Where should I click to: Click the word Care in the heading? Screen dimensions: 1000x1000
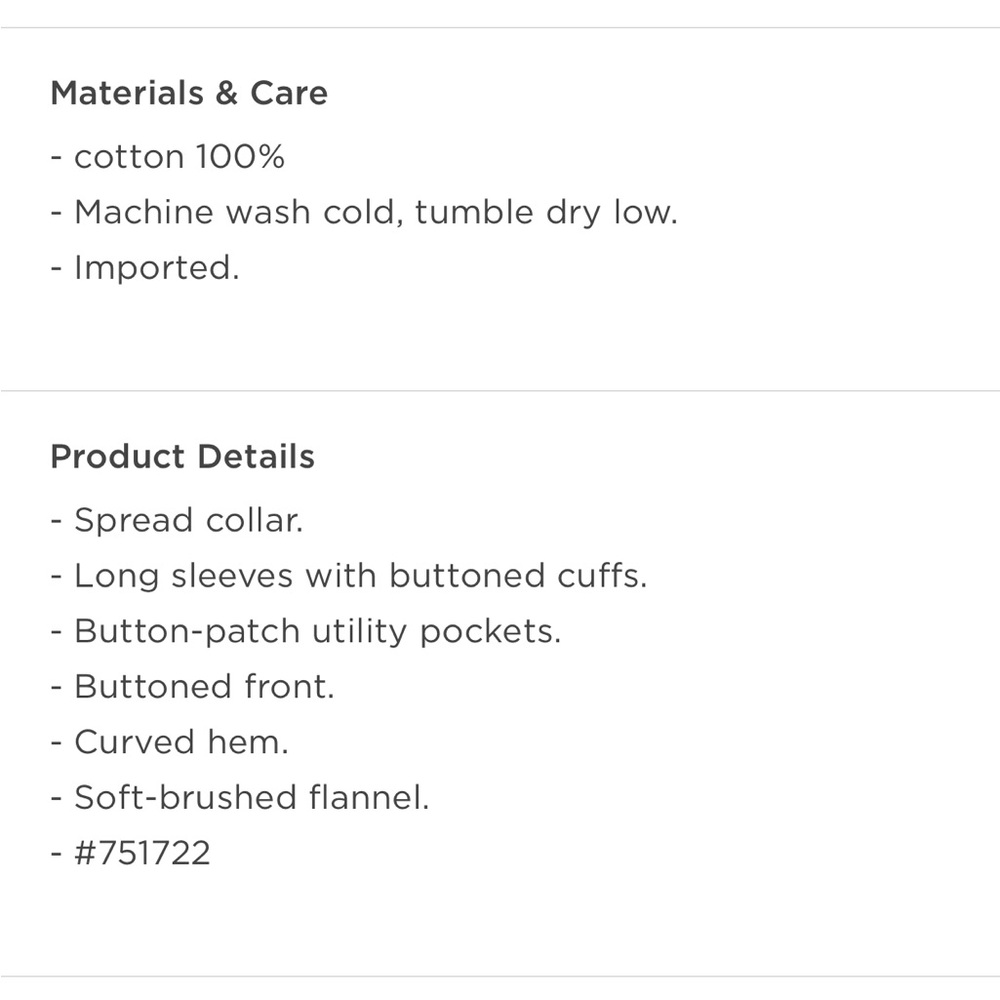[289, 94]
